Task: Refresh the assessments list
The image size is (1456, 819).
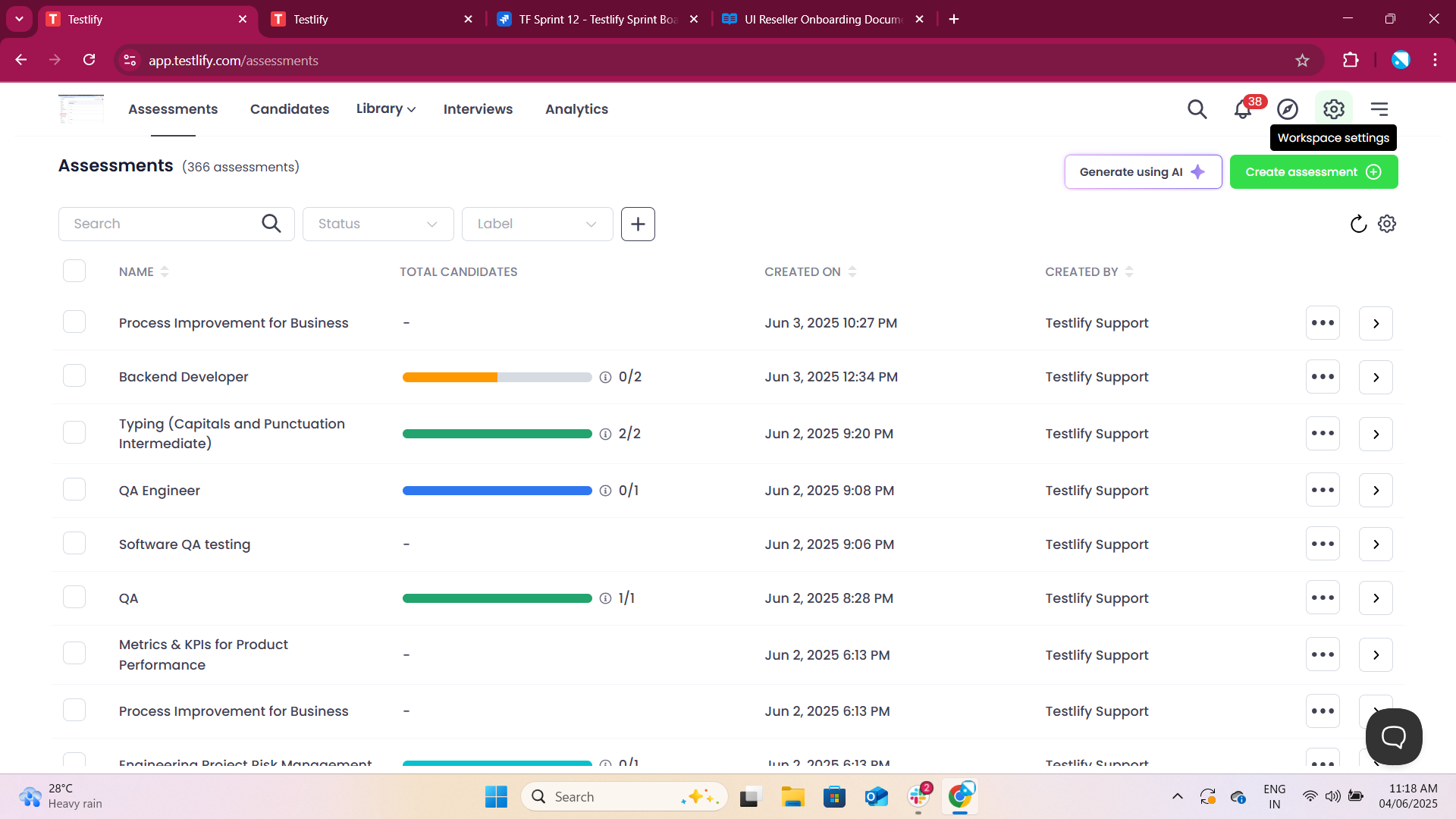Action: point(1358,224)
